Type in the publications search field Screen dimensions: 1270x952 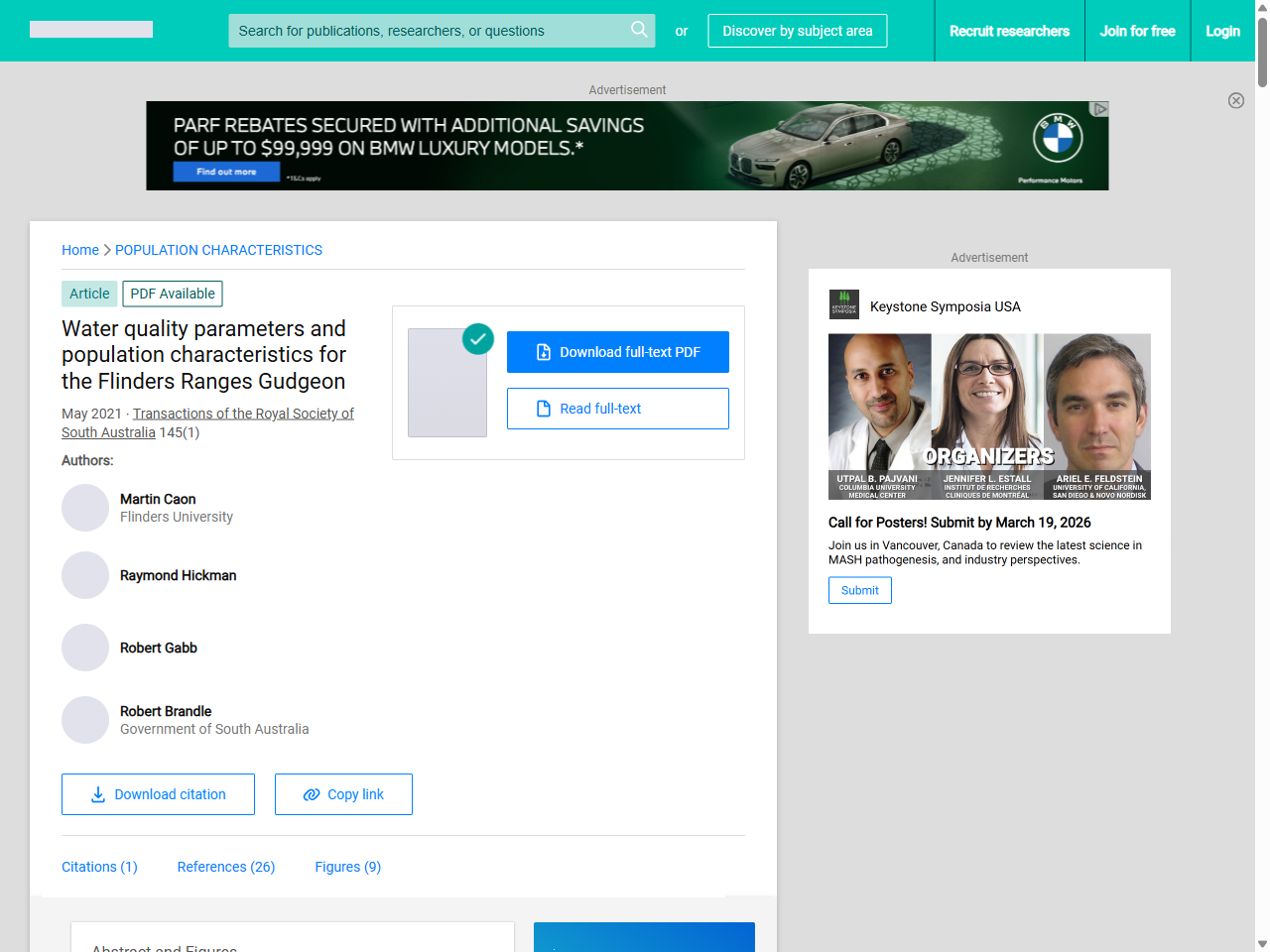427,31
